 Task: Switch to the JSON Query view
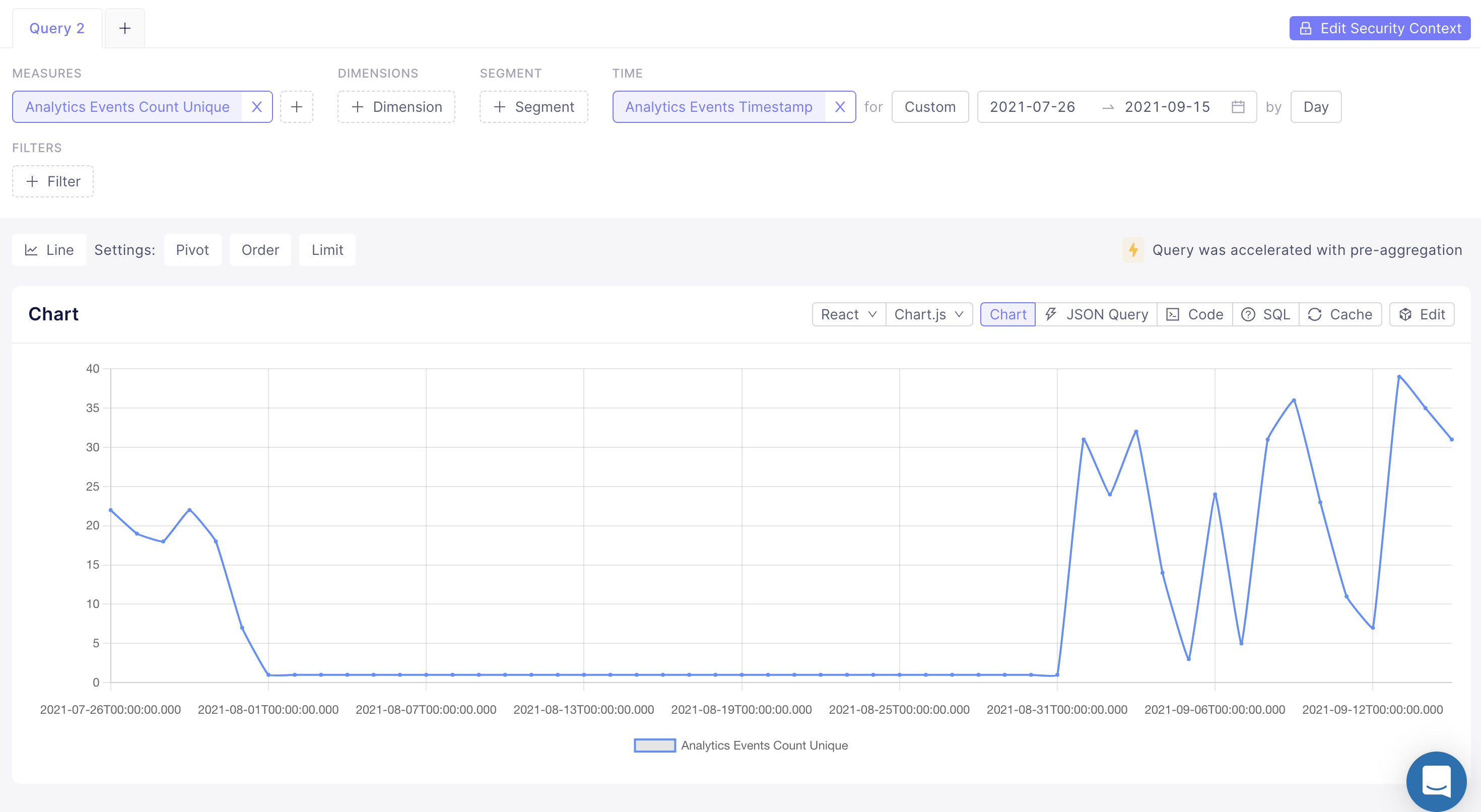point(1096,314)
